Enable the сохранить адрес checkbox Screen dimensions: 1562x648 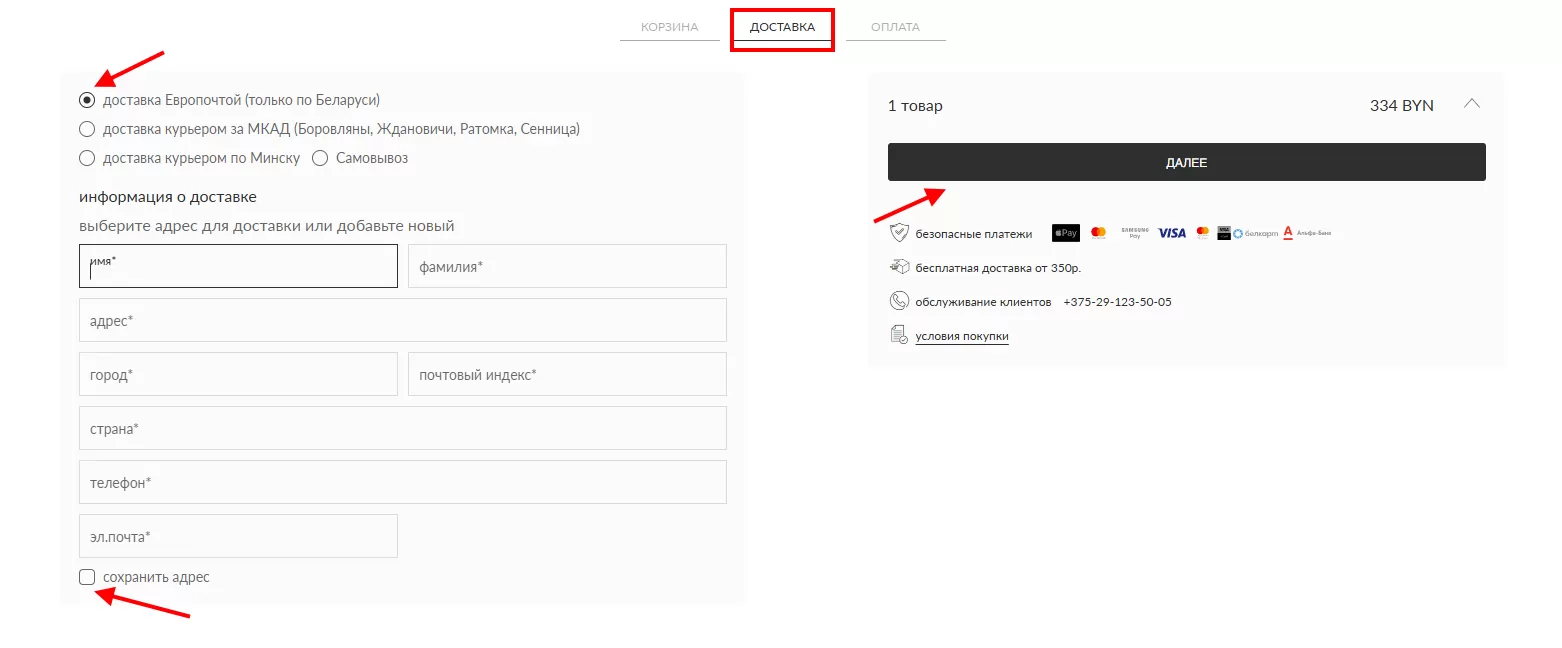[87, 577]
